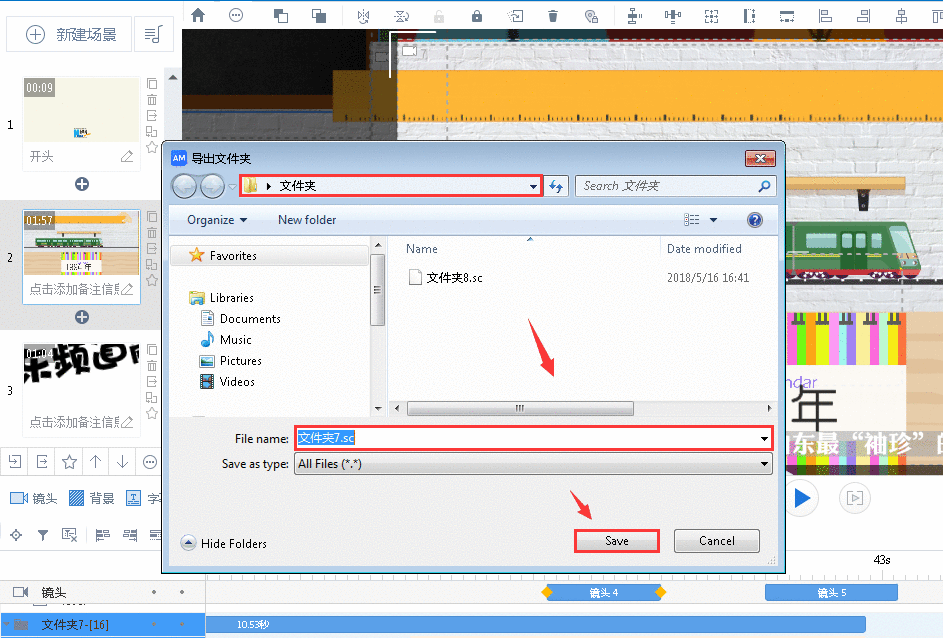Click the refresh button beside address bar

[x=557, y=186]
